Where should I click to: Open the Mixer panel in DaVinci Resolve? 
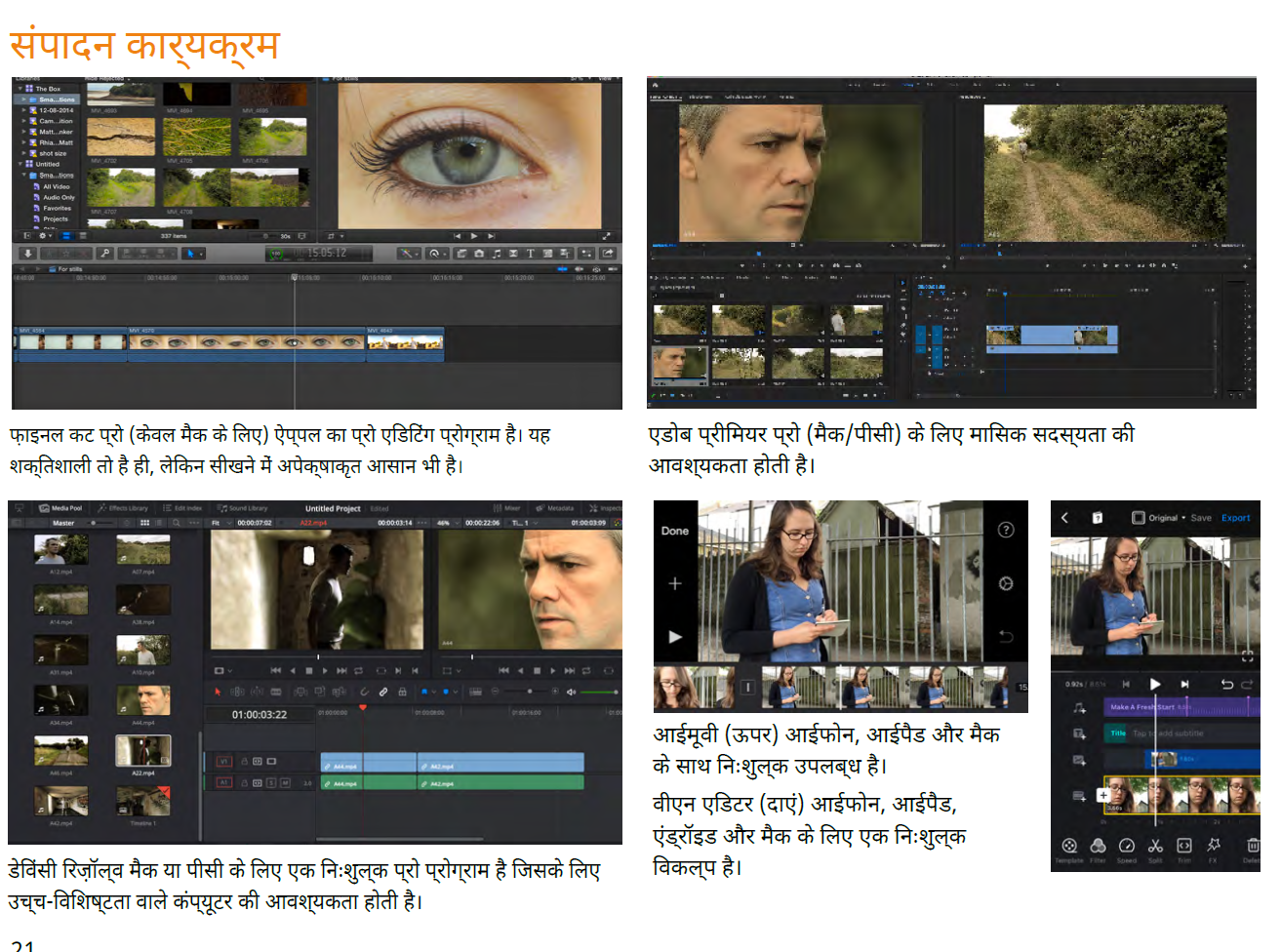tap(506, 508)
